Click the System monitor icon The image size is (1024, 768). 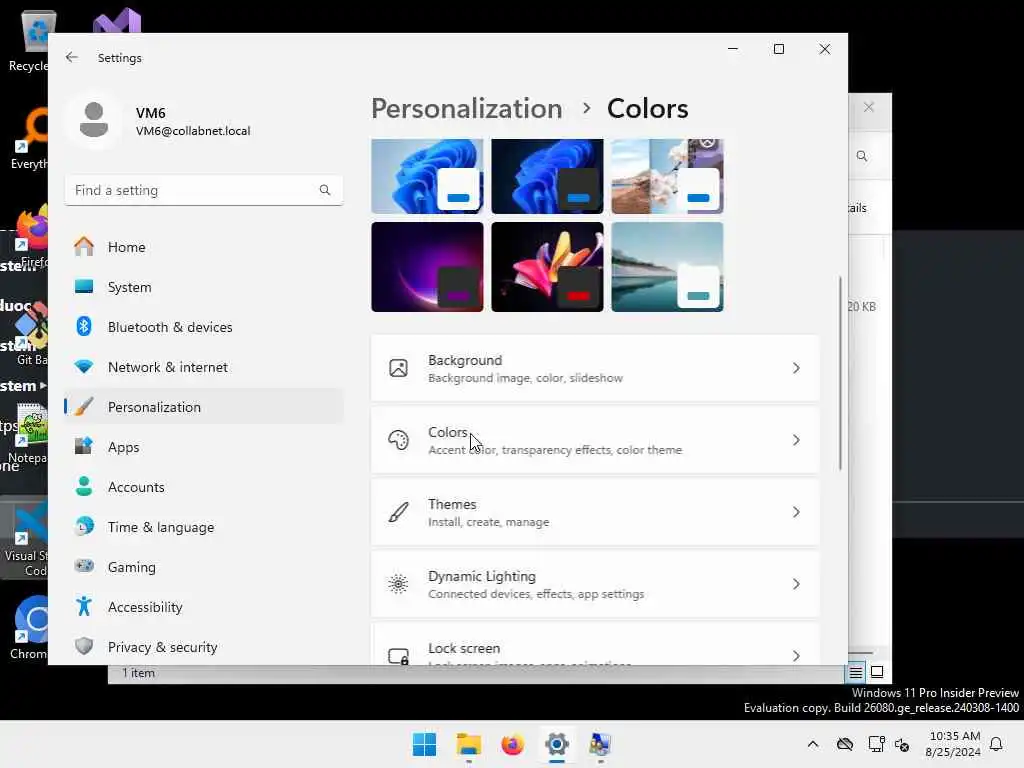coord(84,287)
